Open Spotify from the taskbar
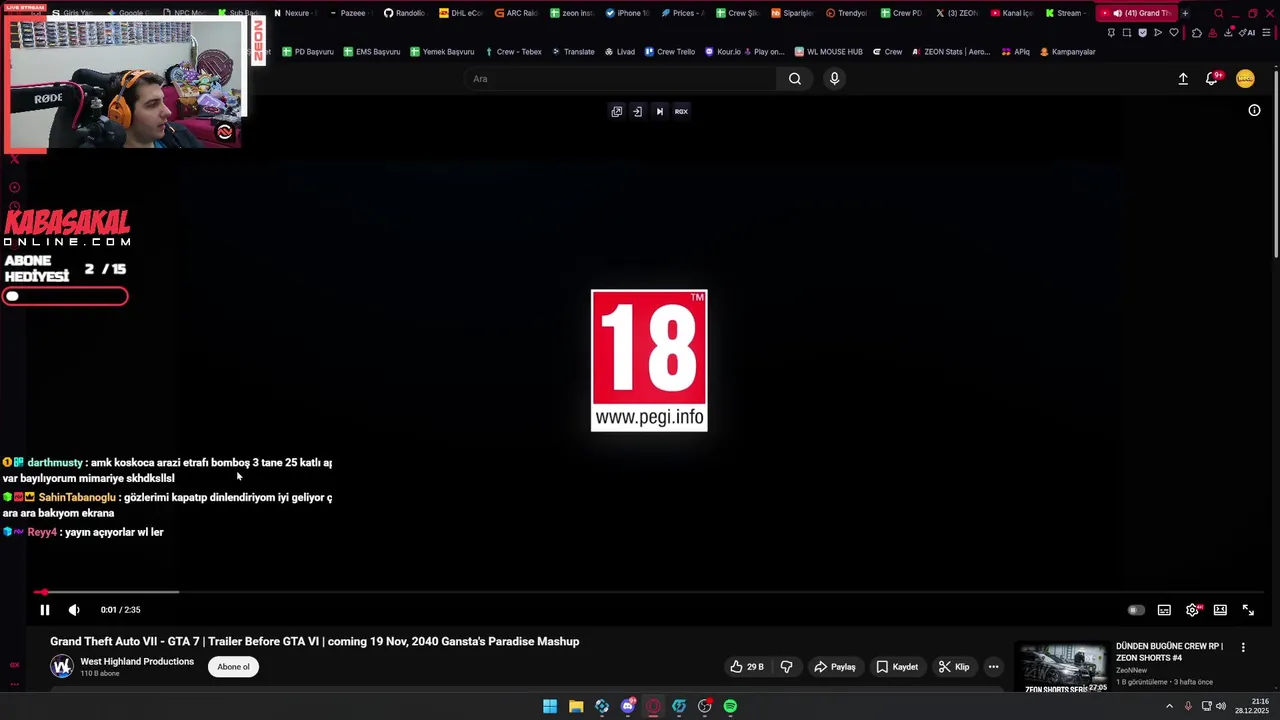 click(x=731, y=706)
